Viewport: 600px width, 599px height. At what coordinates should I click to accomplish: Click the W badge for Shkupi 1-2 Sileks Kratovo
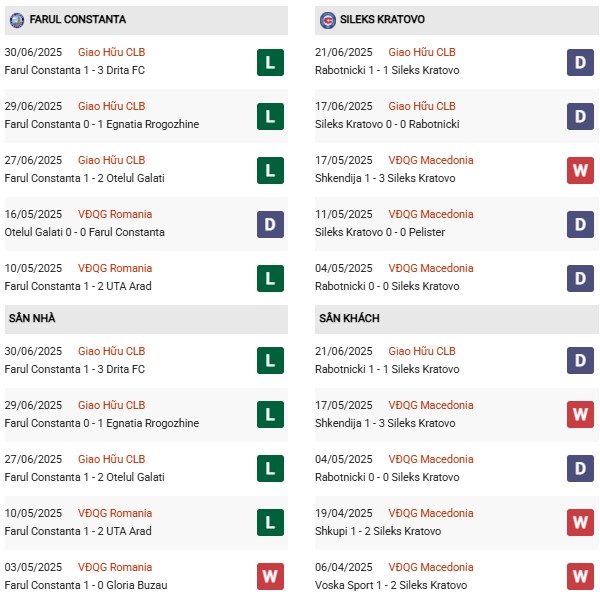tap(580, 522)
